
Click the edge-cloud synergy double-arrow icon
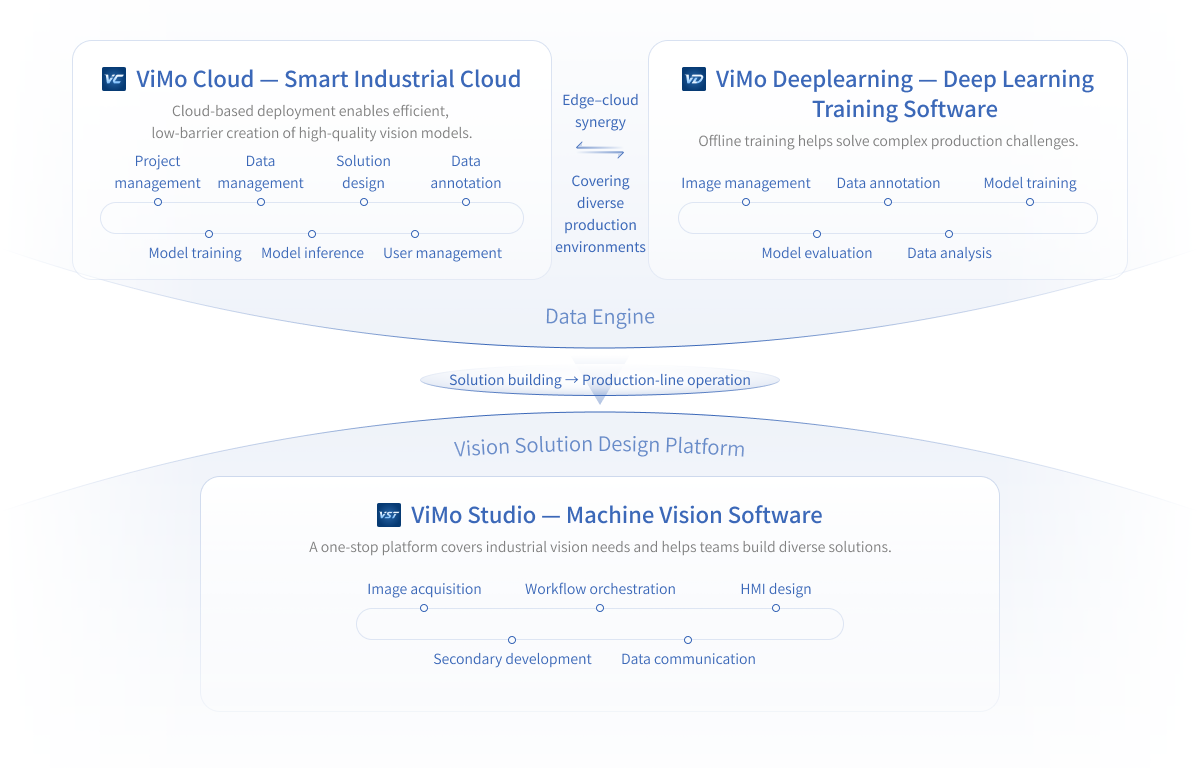(x=600, y=152)
